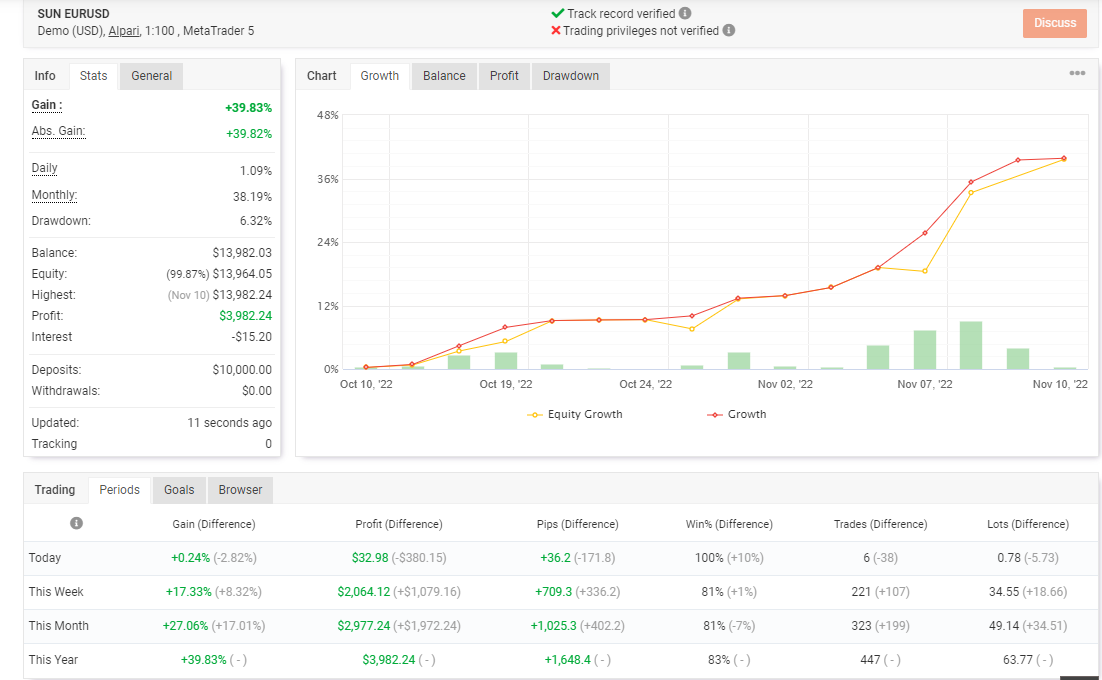Image resolution: width=1102 pixels, height=680 pixels.
Task: Click the Profit (Difference) column header
Action: point(398,524)
